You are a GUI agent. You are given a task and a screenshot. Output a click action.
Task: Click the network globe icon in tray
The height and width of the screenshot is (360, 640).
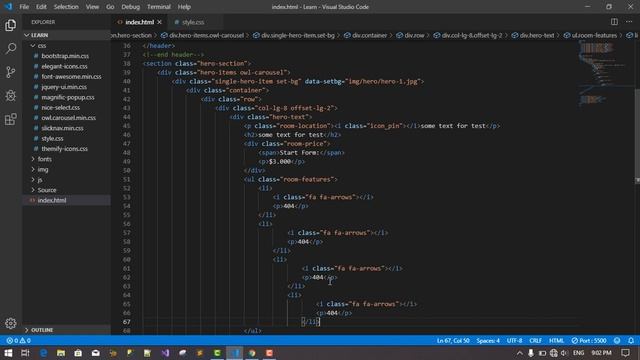coord(553,353)
